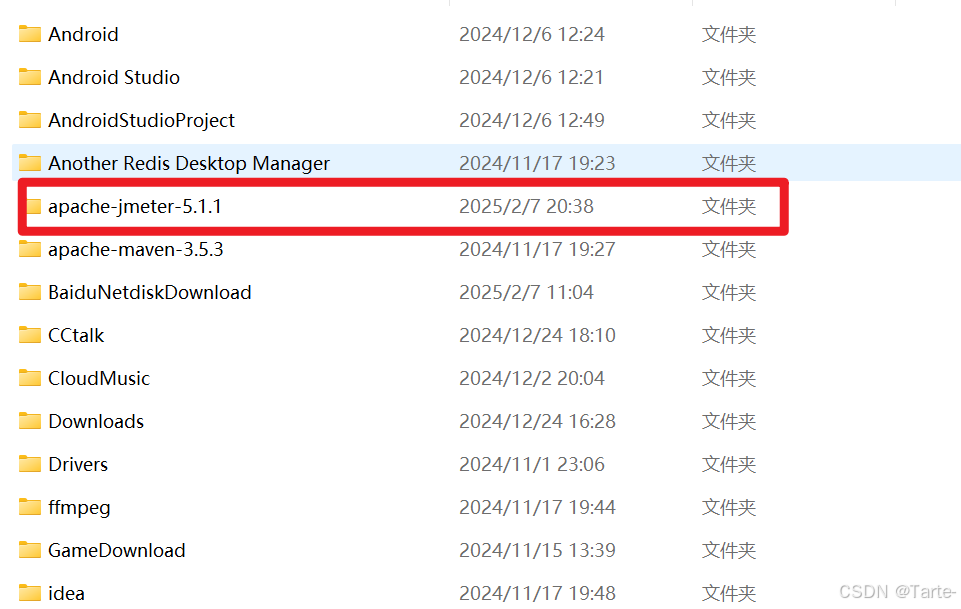This screenshot has height=609, width=961.
Task: Click the Another Redis Desktop Manager folder icon
Action: point(29,162)
